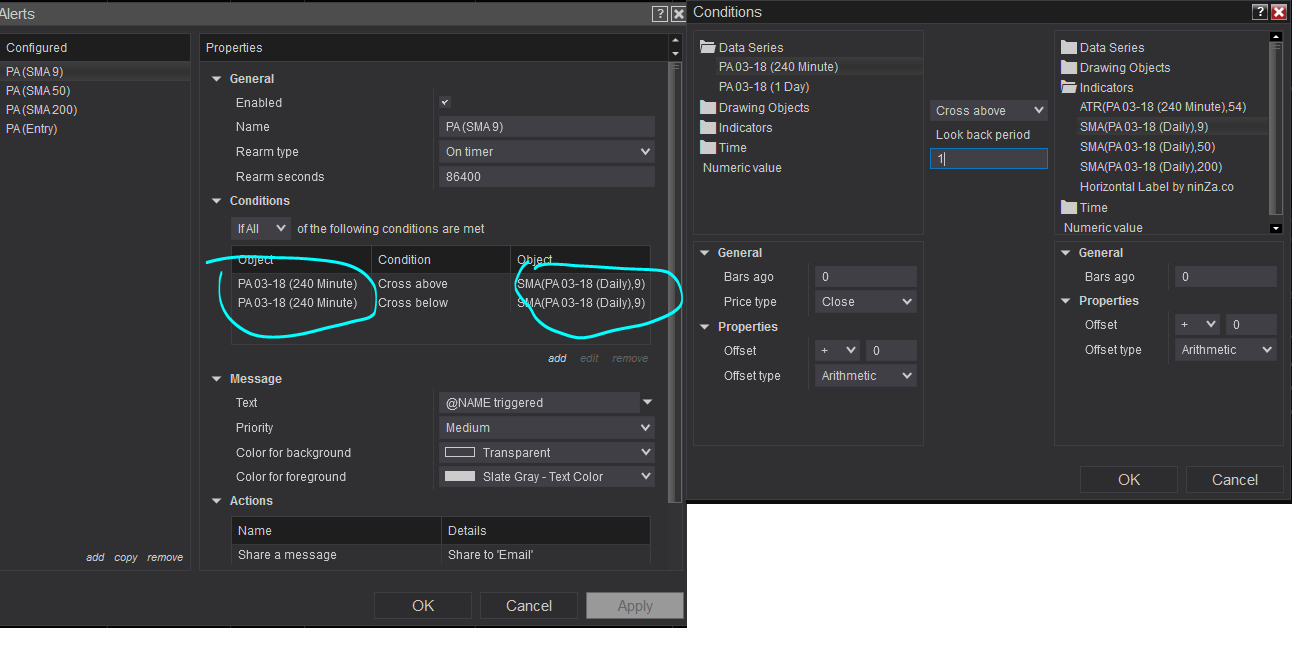Open help in Conditions window title bar
The height and width of the screenshot is (647, 1292).
(x=1260, y=12)
